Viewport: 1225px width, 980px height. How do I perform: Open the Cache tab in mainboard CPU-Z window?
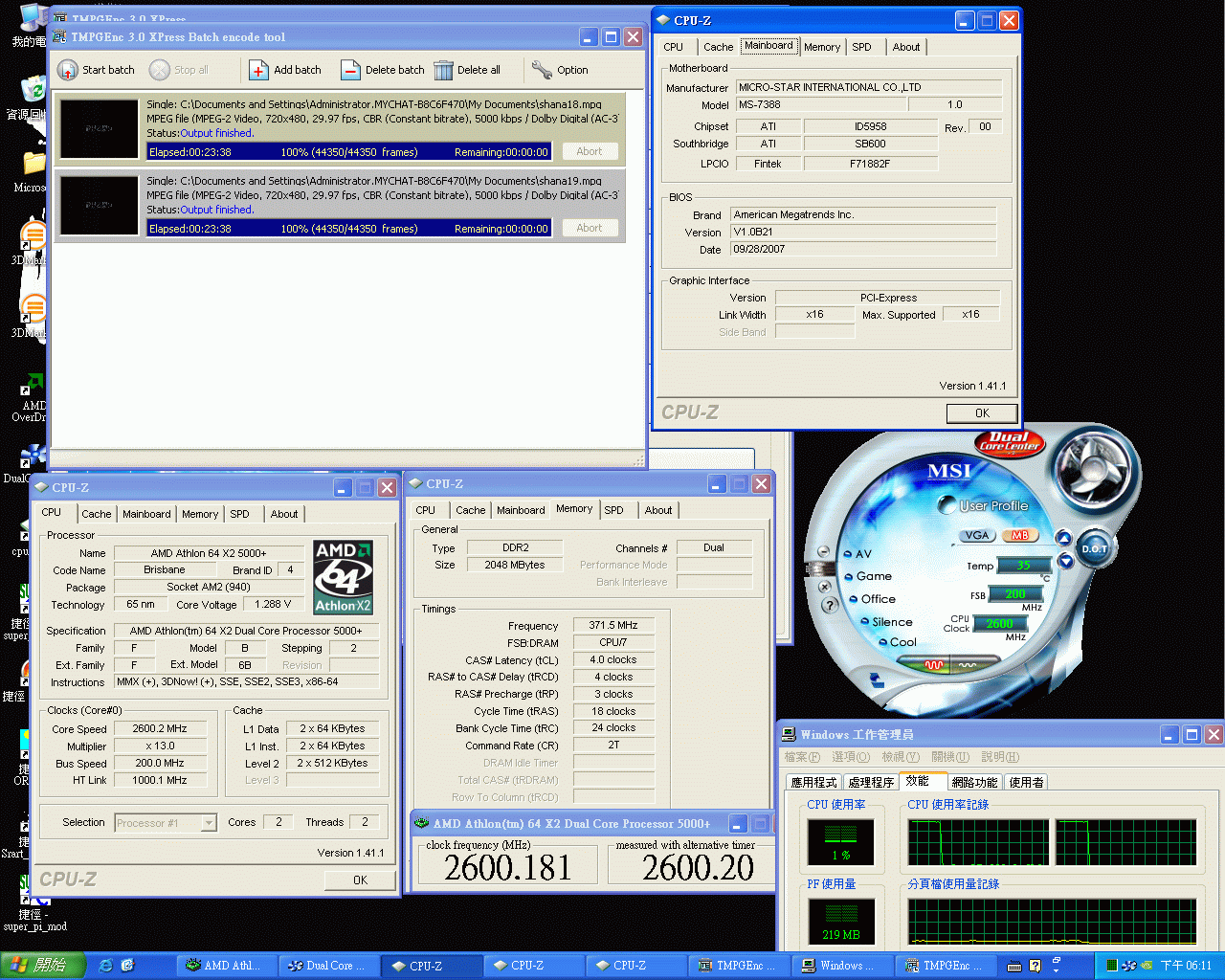tap(718, 47)
